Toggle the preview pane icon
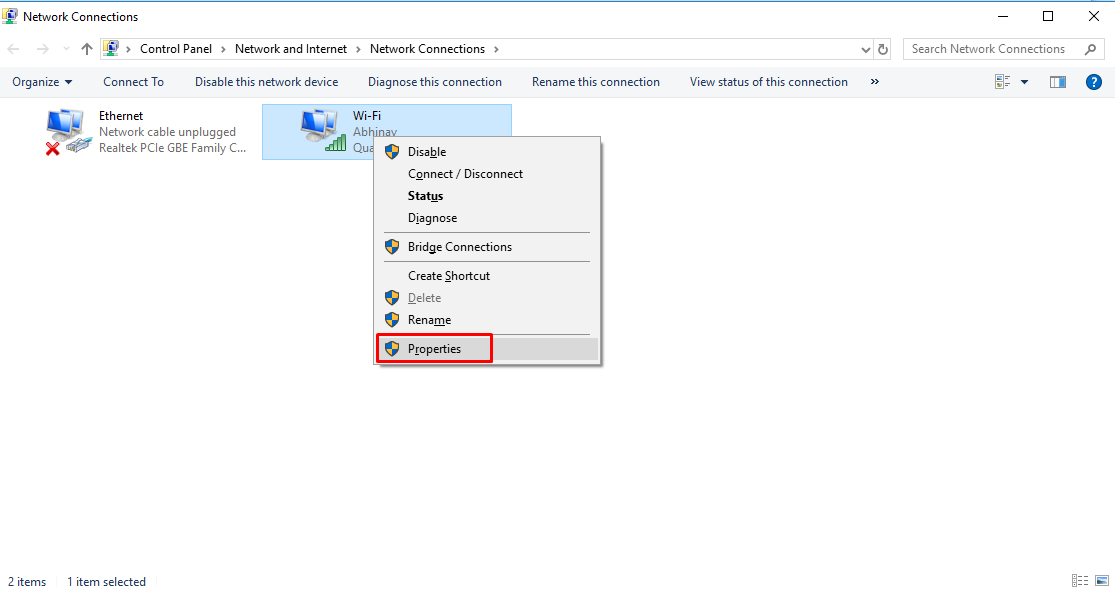The image size is (1115, 592). (1058, 82)
